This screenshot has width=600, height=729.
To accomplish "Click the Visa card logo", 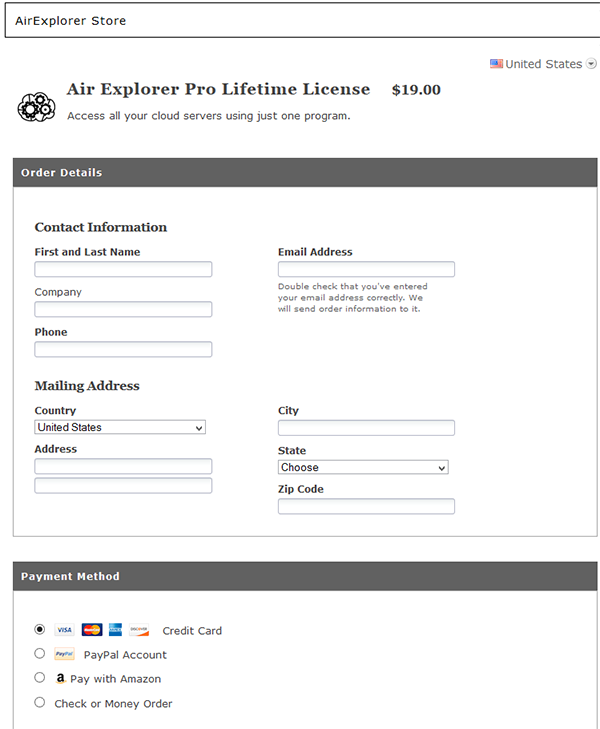I will coord(64,630).
